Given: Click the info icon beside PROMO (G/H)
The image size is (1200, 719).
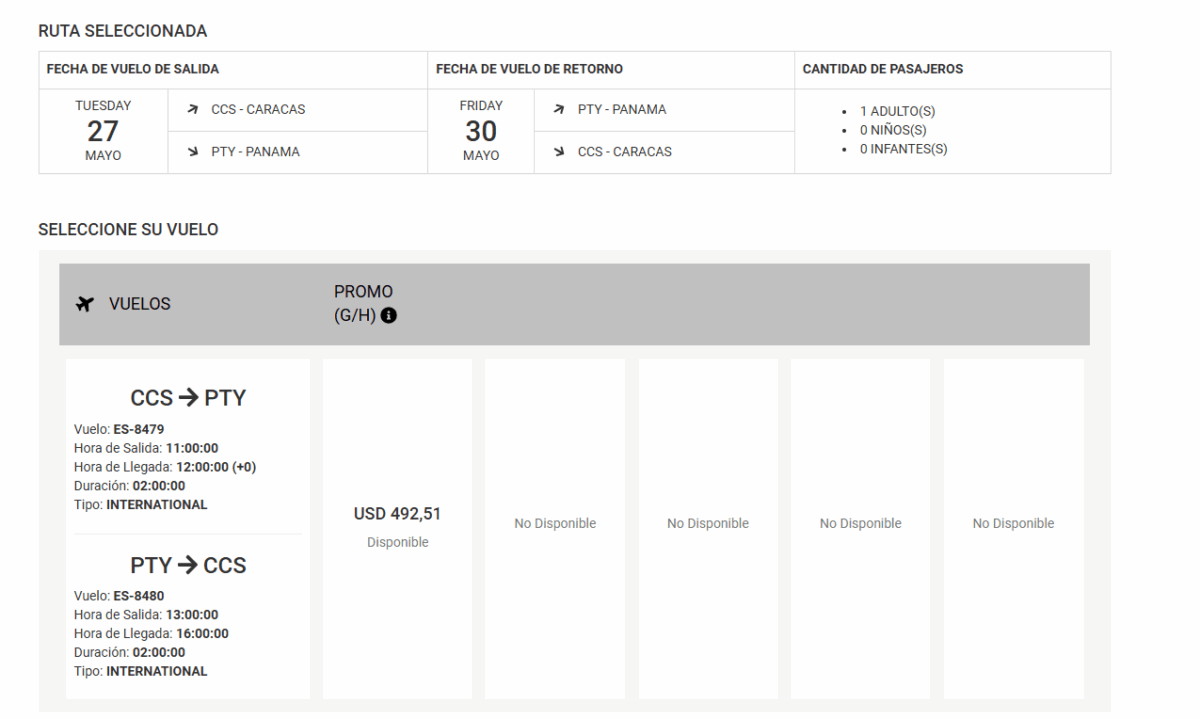Looking at the screenshot, I should tap(389, 315).
